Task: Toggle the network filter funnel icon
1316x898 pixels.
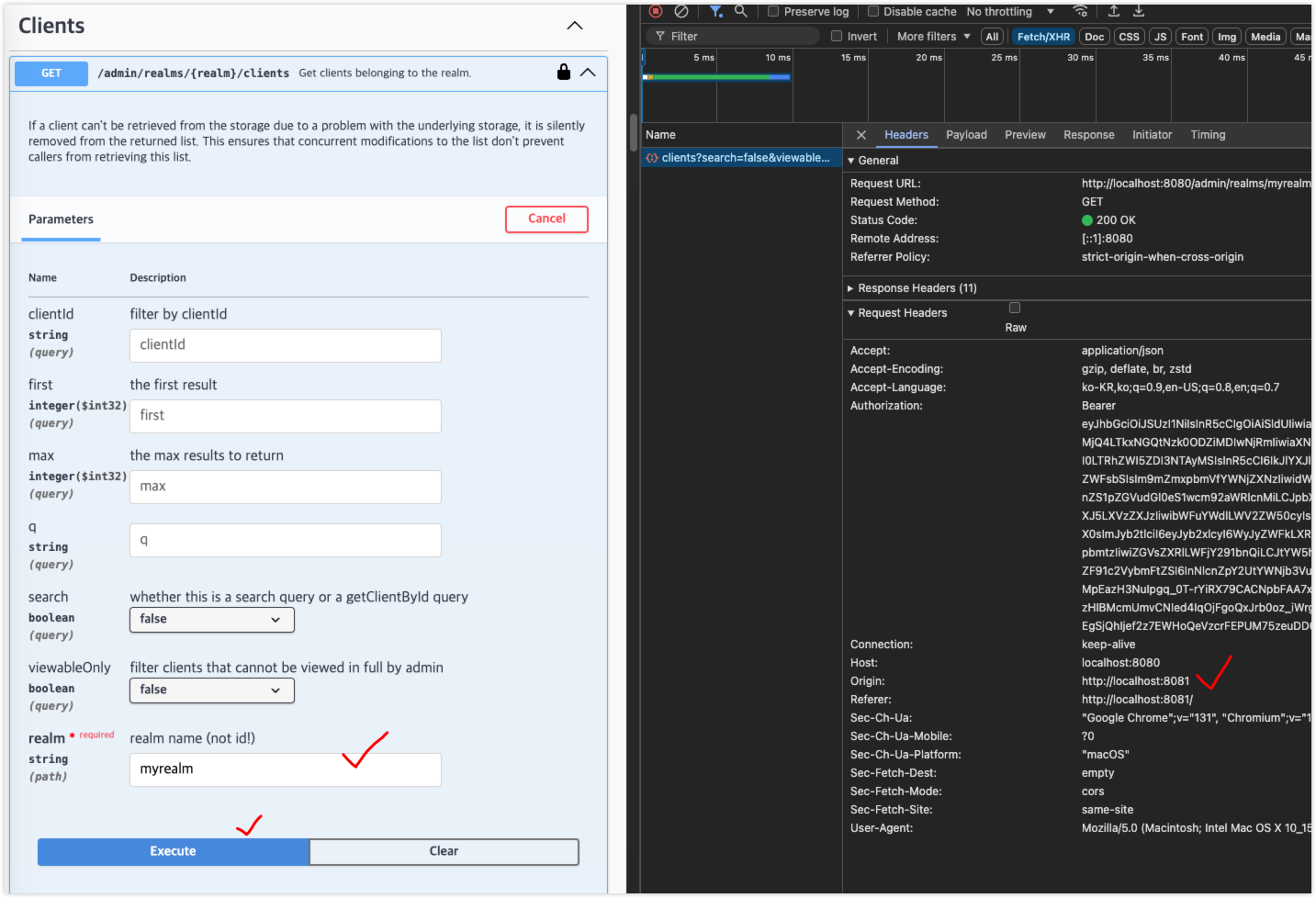Action: (715, 11)
